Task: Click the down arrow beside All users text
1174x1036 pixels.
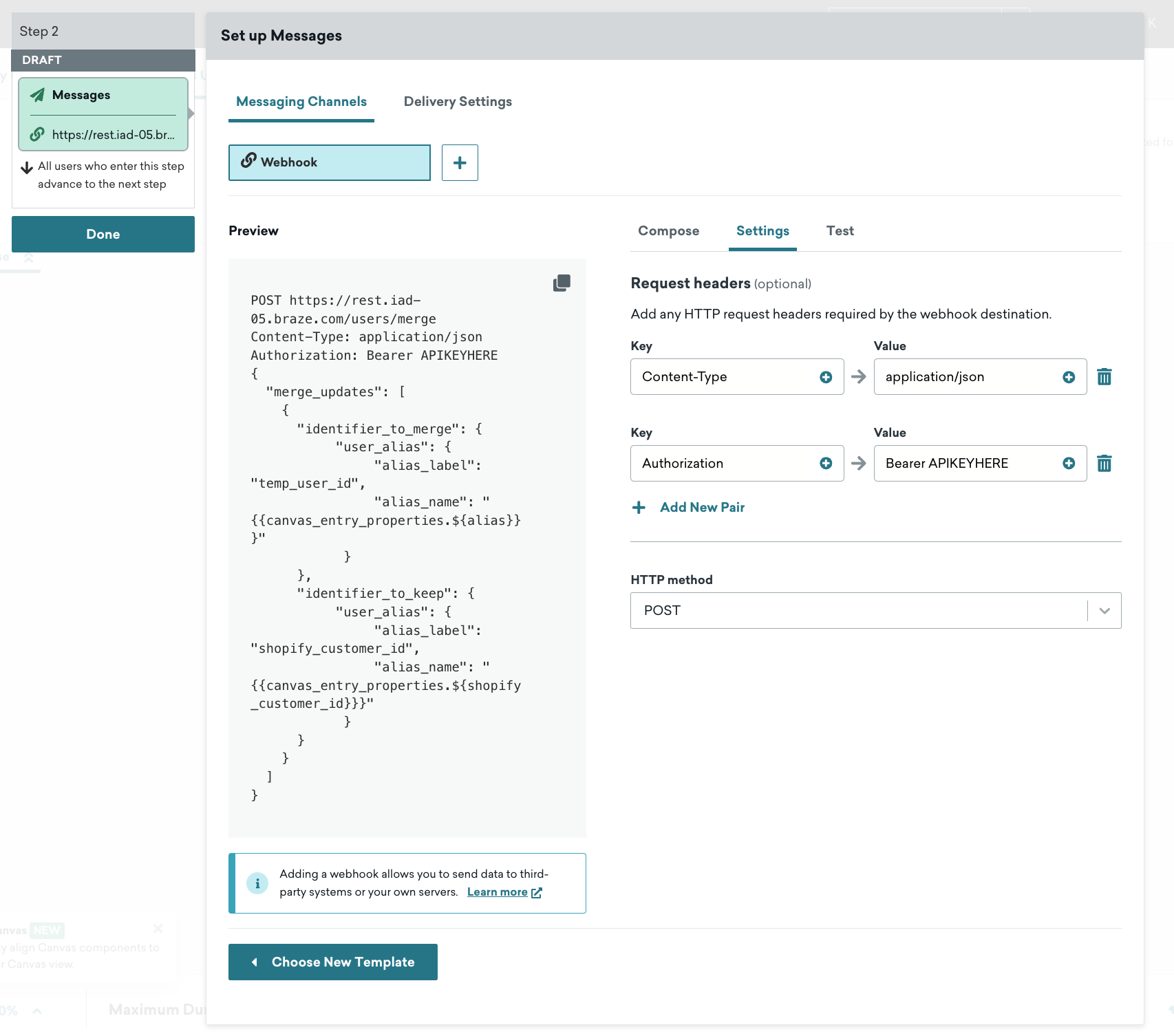Action: [27, 168]
